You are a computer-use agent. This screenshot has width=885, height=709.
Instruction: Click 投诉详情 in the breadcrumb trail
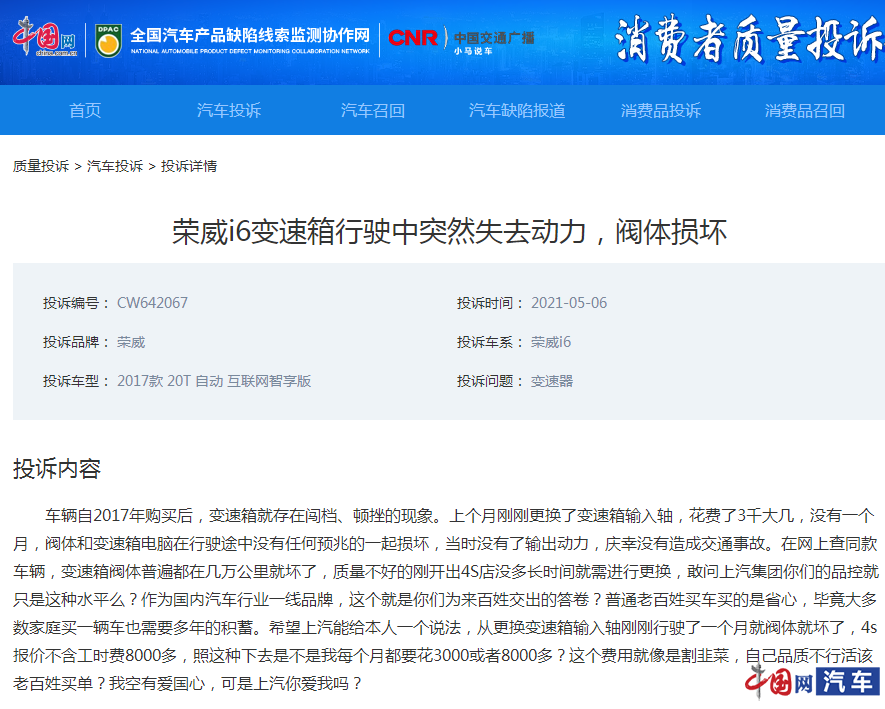click(189, 166)
